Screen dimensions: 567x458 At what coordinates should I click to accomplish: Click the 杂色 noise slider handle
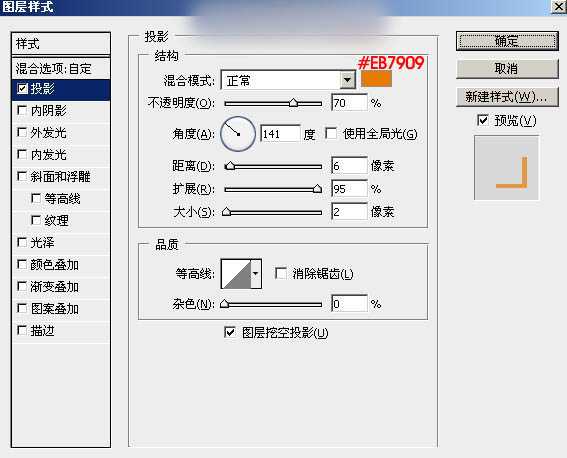225,304
